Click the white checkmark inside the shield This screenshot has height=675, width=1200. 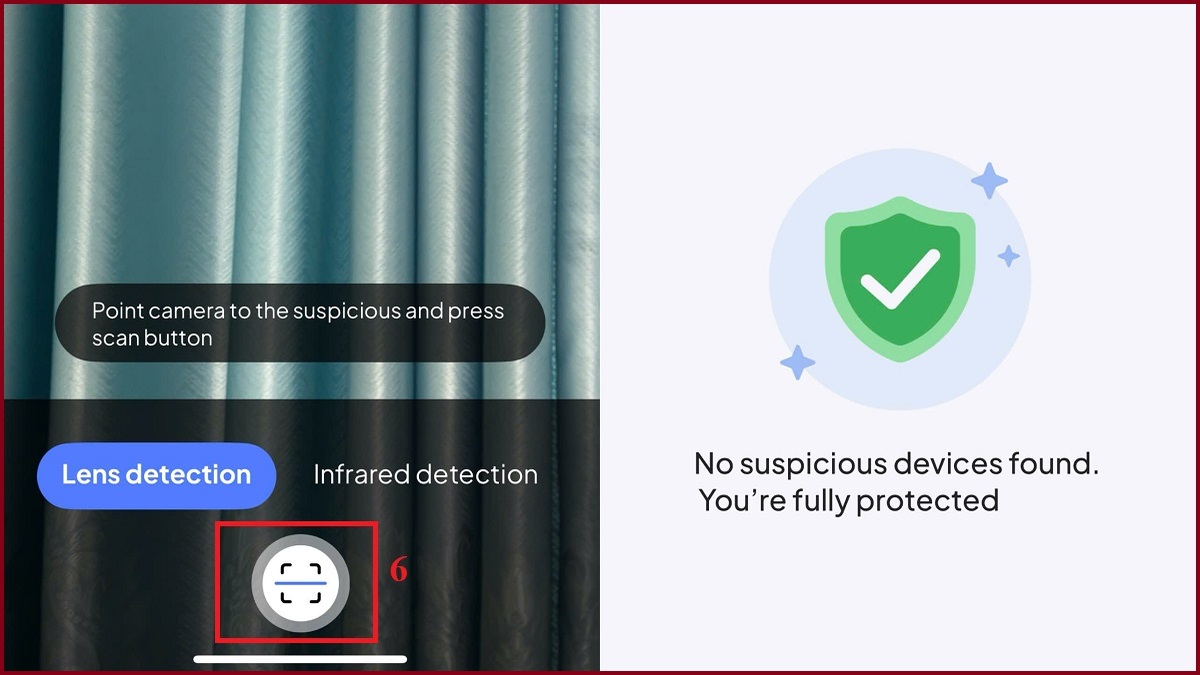pyautogui.click(x=901, y=279)
